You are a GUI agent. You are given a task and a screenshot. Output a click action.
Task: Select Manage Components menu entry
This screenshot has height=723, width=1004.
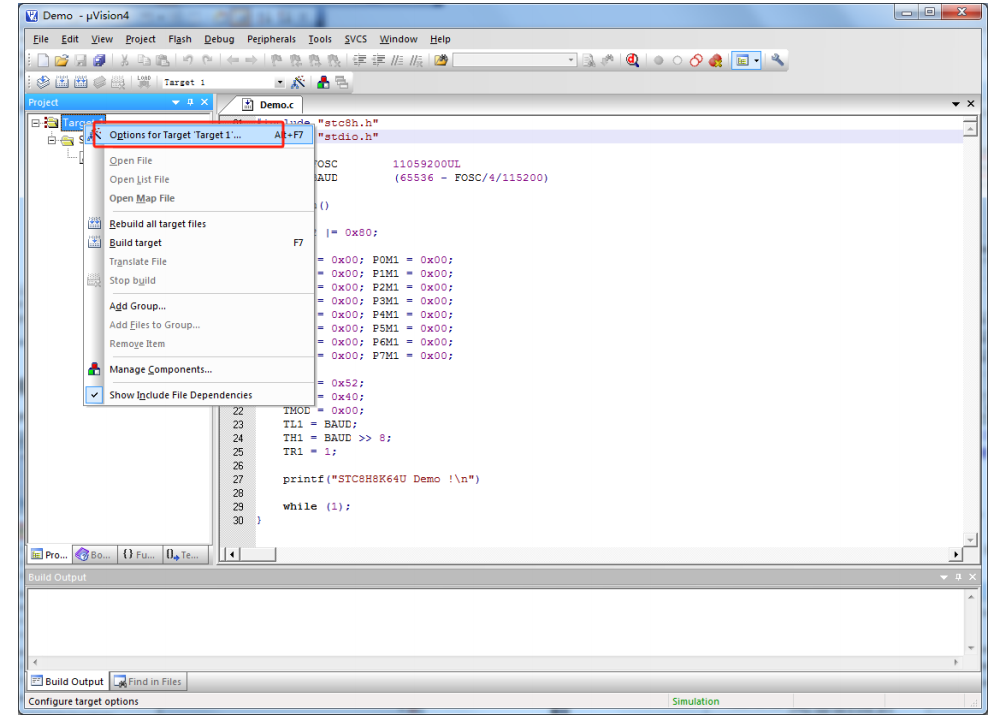199,370
